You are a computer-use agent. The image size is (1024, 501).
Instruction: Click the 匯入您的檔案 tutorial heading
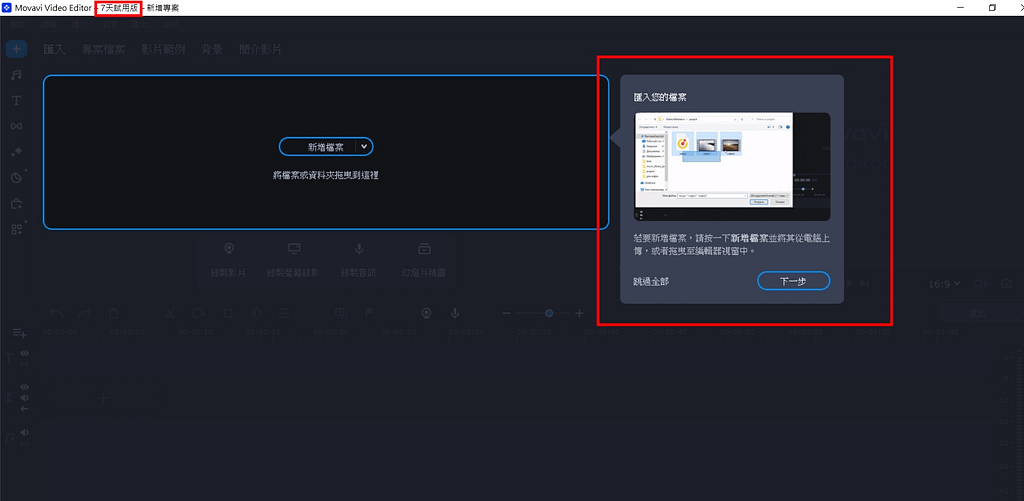pos(660,97)
